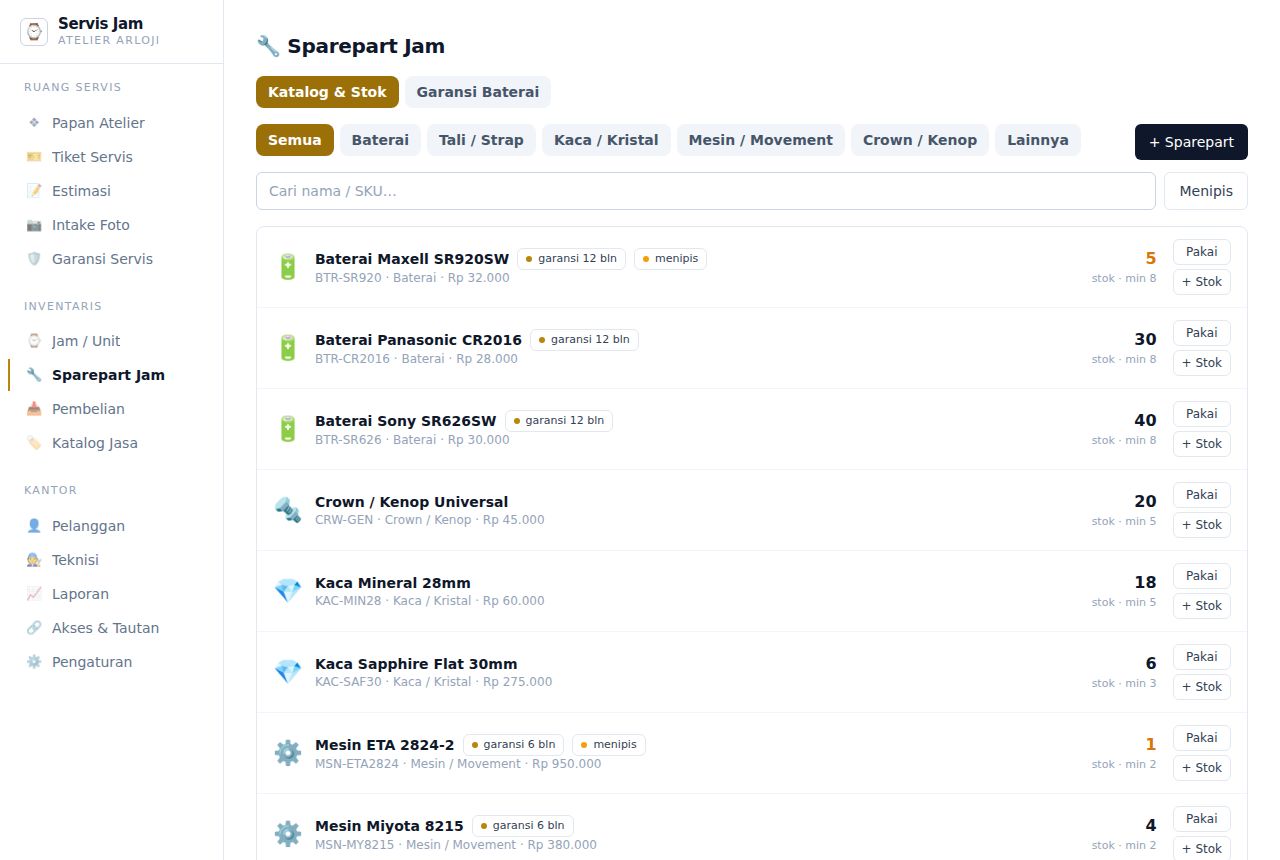The height and width of the screenshot is (860, 1280).
Task: Click the gear icon for Mesin ETA 2824-2
Action: coord(288,753)
